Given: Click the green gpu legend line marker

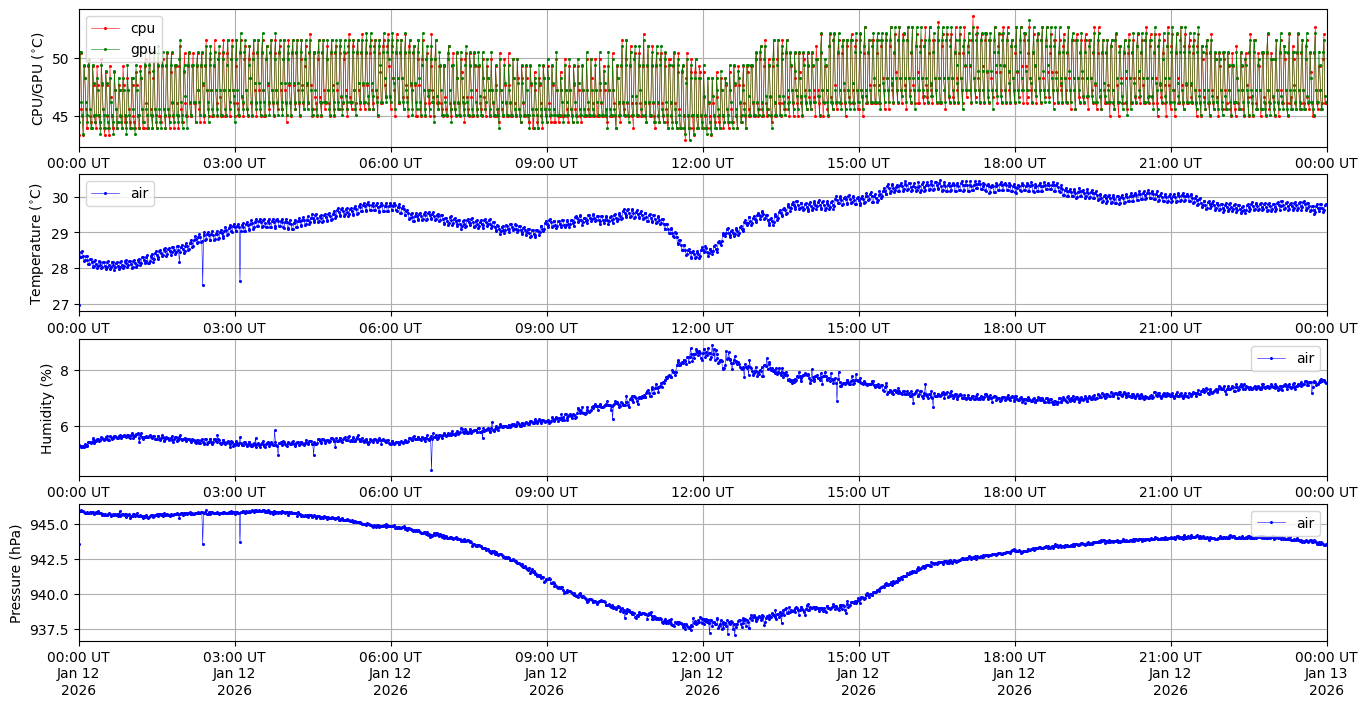Looking at the screenshot, I should point(105,48).
